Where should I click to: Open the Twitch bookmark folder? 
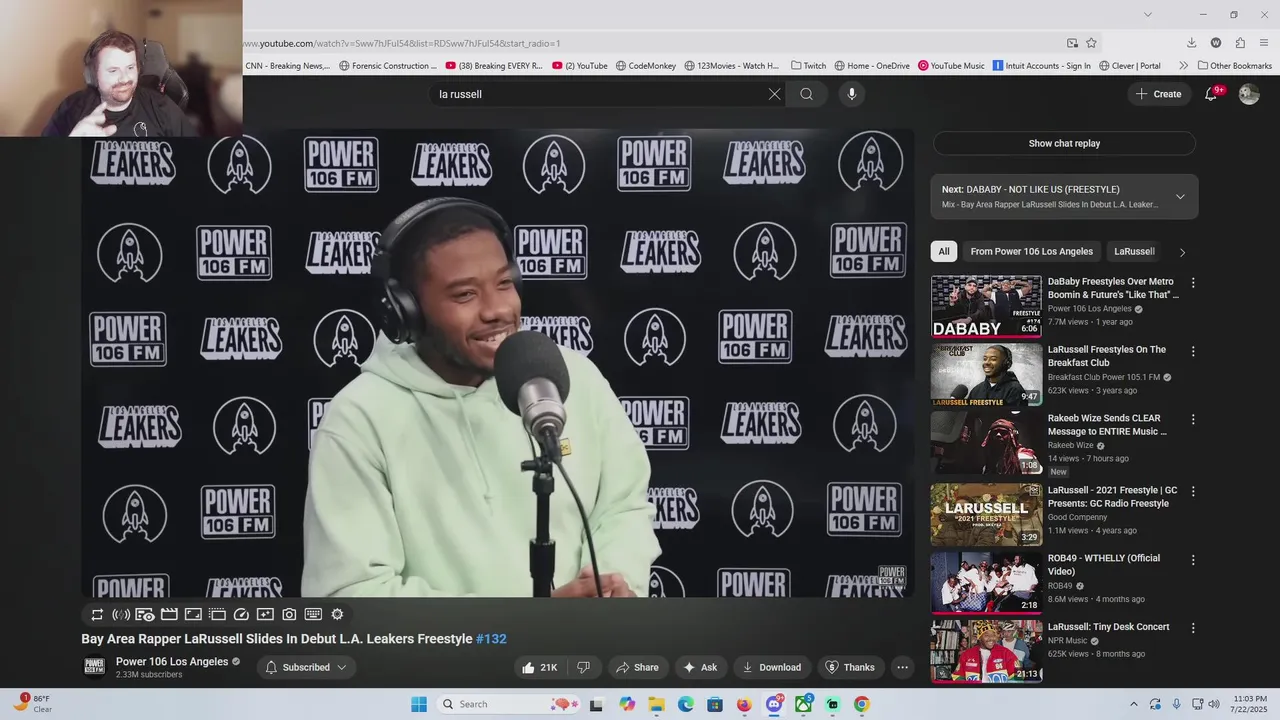[x=808, y=66]
